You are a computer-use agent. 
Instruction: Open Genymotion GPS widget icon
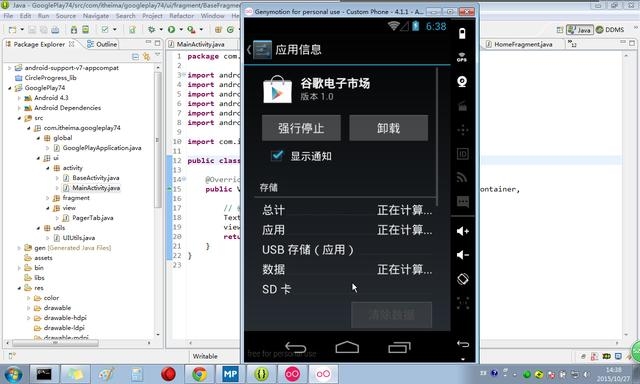[x=462, y=57]
